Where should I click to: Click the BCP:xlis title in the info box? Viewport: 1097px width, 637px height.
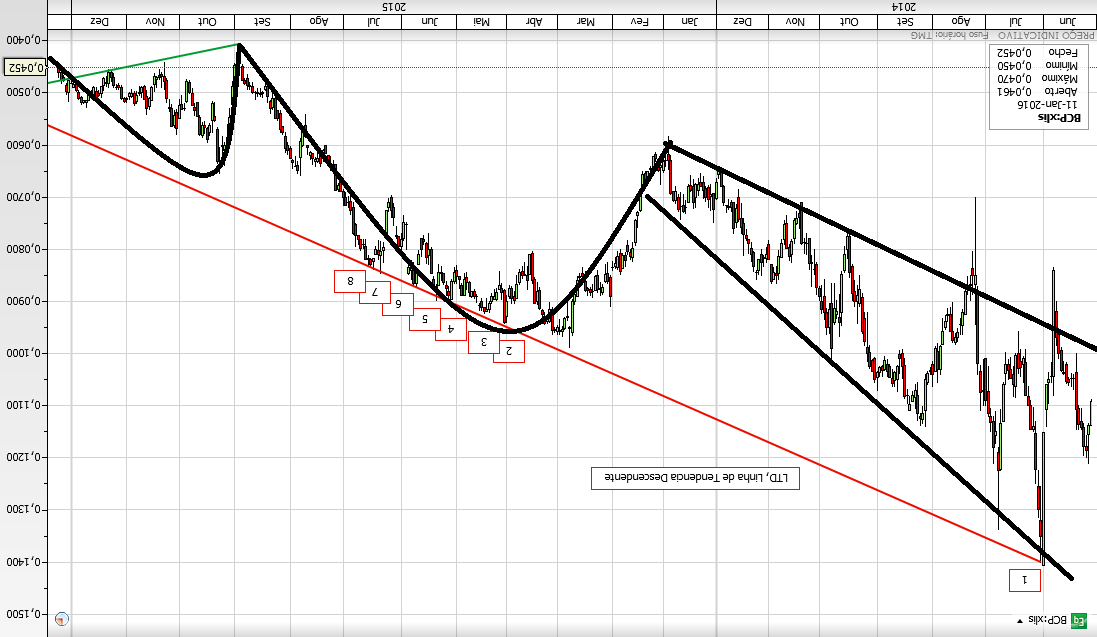1059,118
